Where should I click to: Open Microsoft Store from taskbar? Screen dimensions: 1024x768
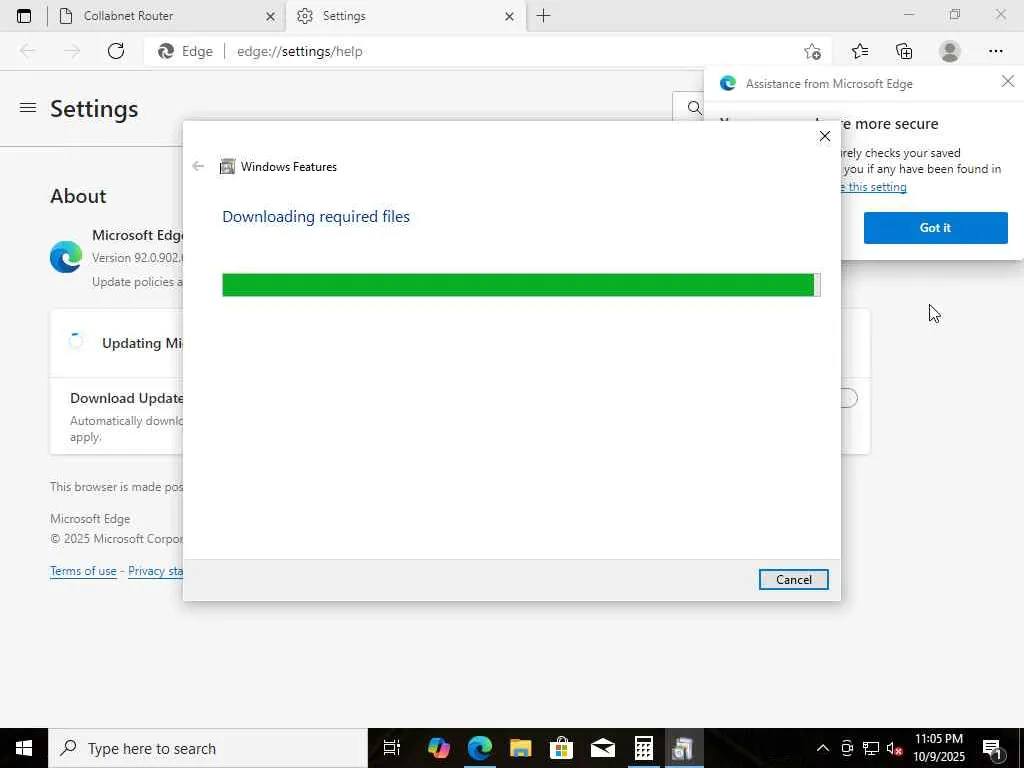pos(561,748)
